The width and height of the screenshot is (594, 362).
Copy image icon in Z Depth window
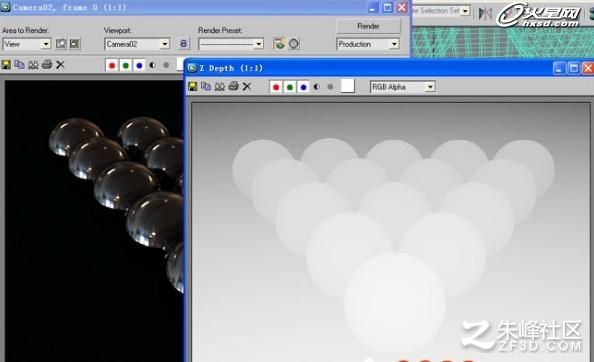206,87
